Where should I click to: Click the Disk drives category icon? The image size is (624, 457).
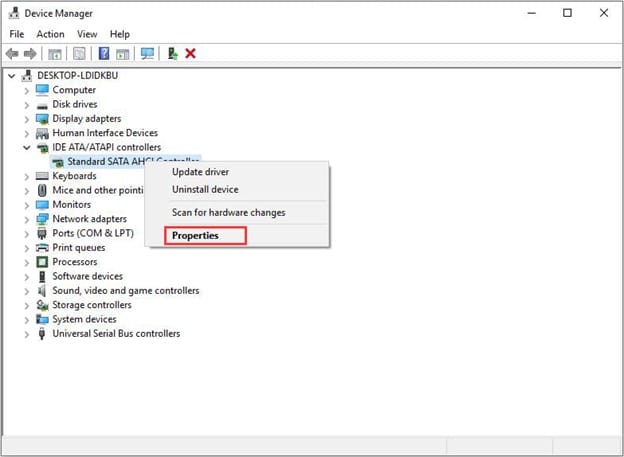(42, 105)
